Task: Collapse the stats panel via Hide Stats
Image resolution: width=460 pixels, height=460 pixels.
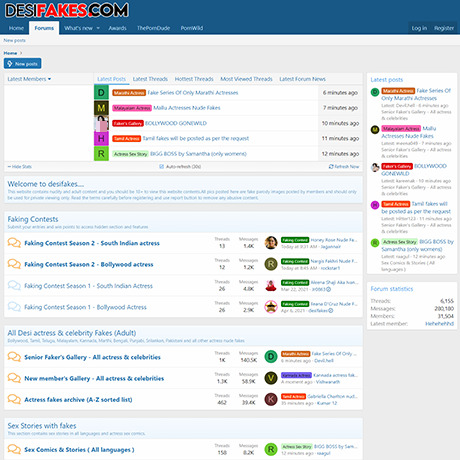Action: point(20,166)
